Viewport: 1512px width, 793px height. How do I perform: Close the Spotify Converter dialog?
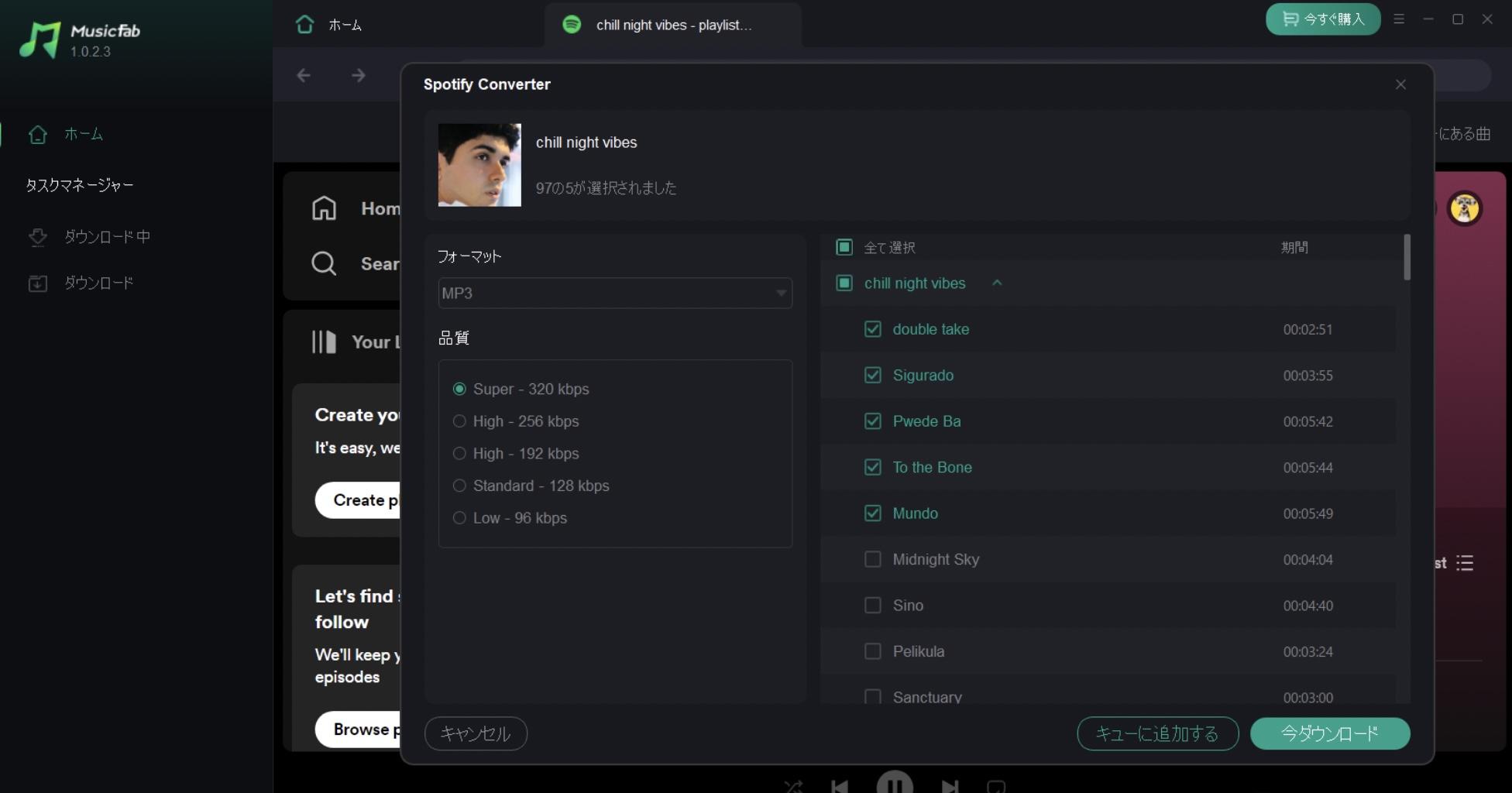click(1400, 84)
